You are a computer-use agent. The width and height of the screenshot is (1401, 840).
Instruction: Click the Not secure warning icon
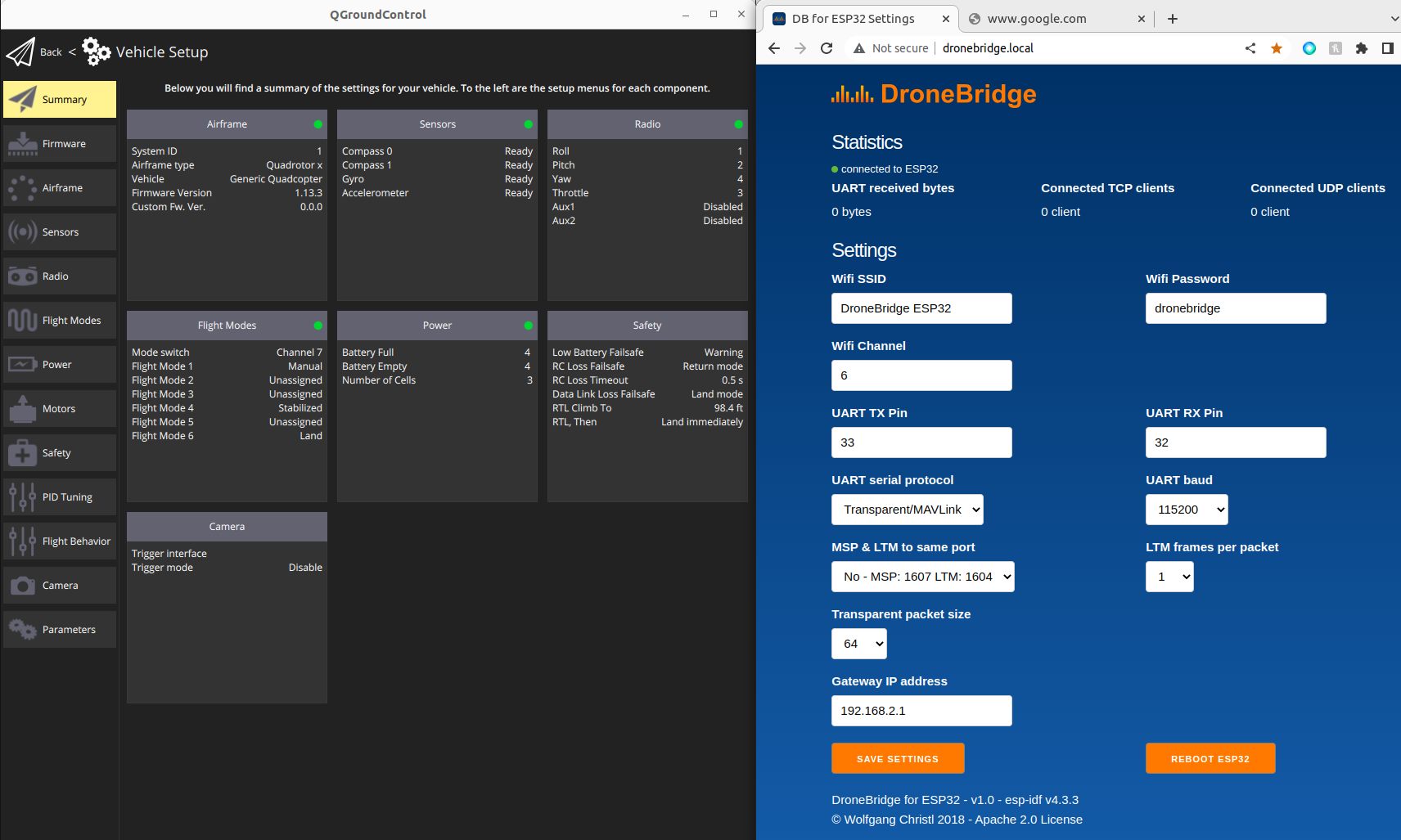pos(859,48)
